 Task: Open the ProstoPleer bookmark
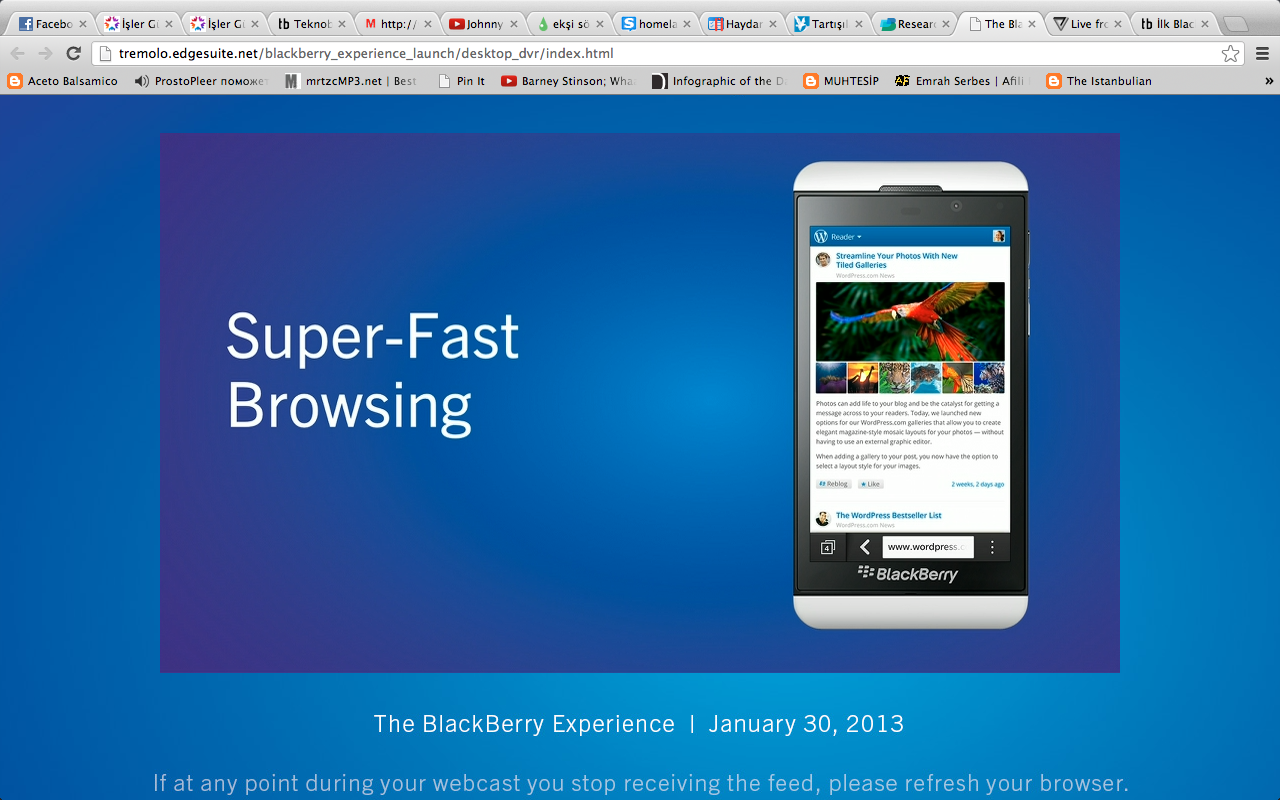click(201, 81)
